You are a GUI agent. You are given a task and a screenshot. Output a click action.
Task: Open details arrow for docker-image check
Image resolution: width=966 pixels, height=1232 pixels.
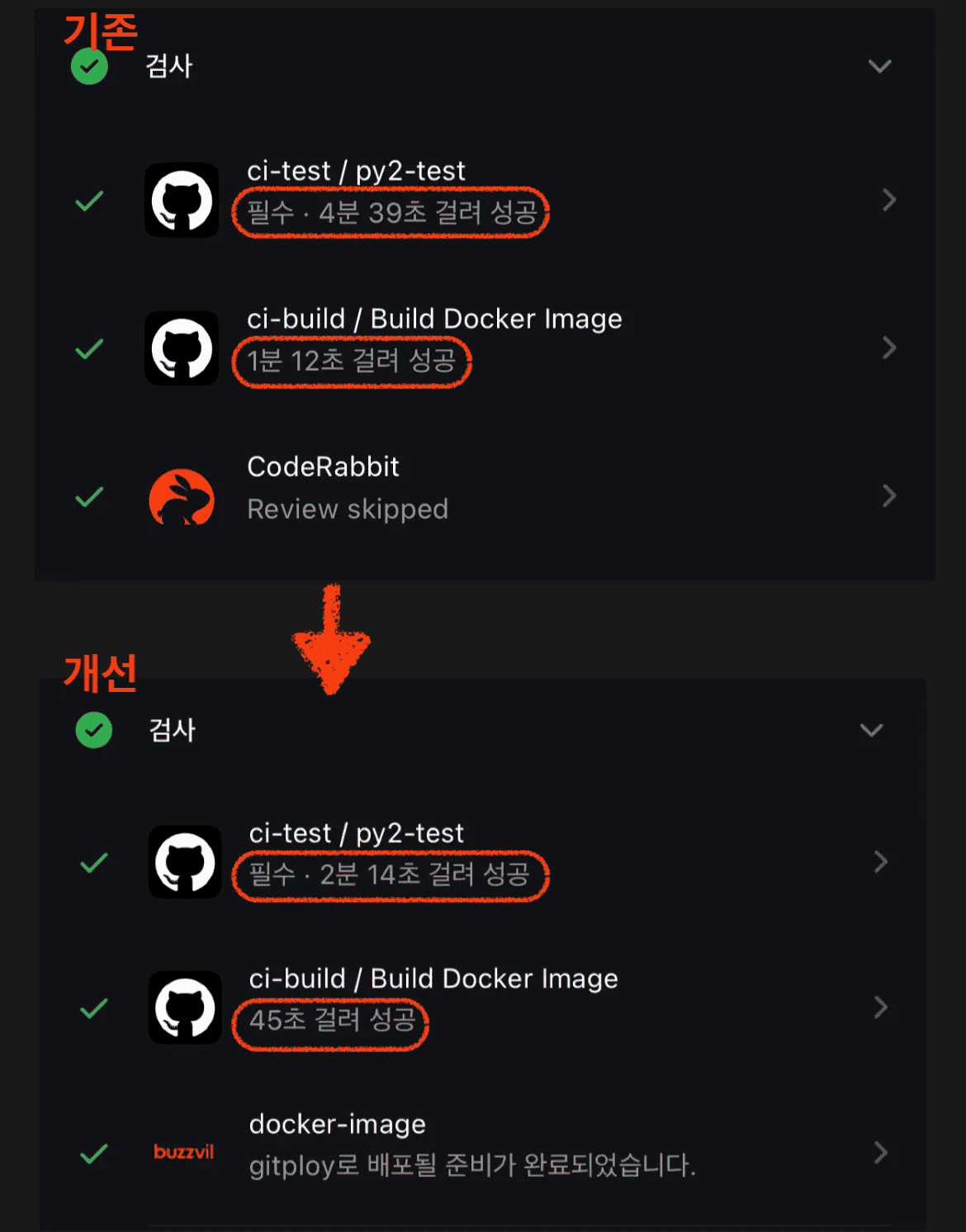click(881, 1152)
